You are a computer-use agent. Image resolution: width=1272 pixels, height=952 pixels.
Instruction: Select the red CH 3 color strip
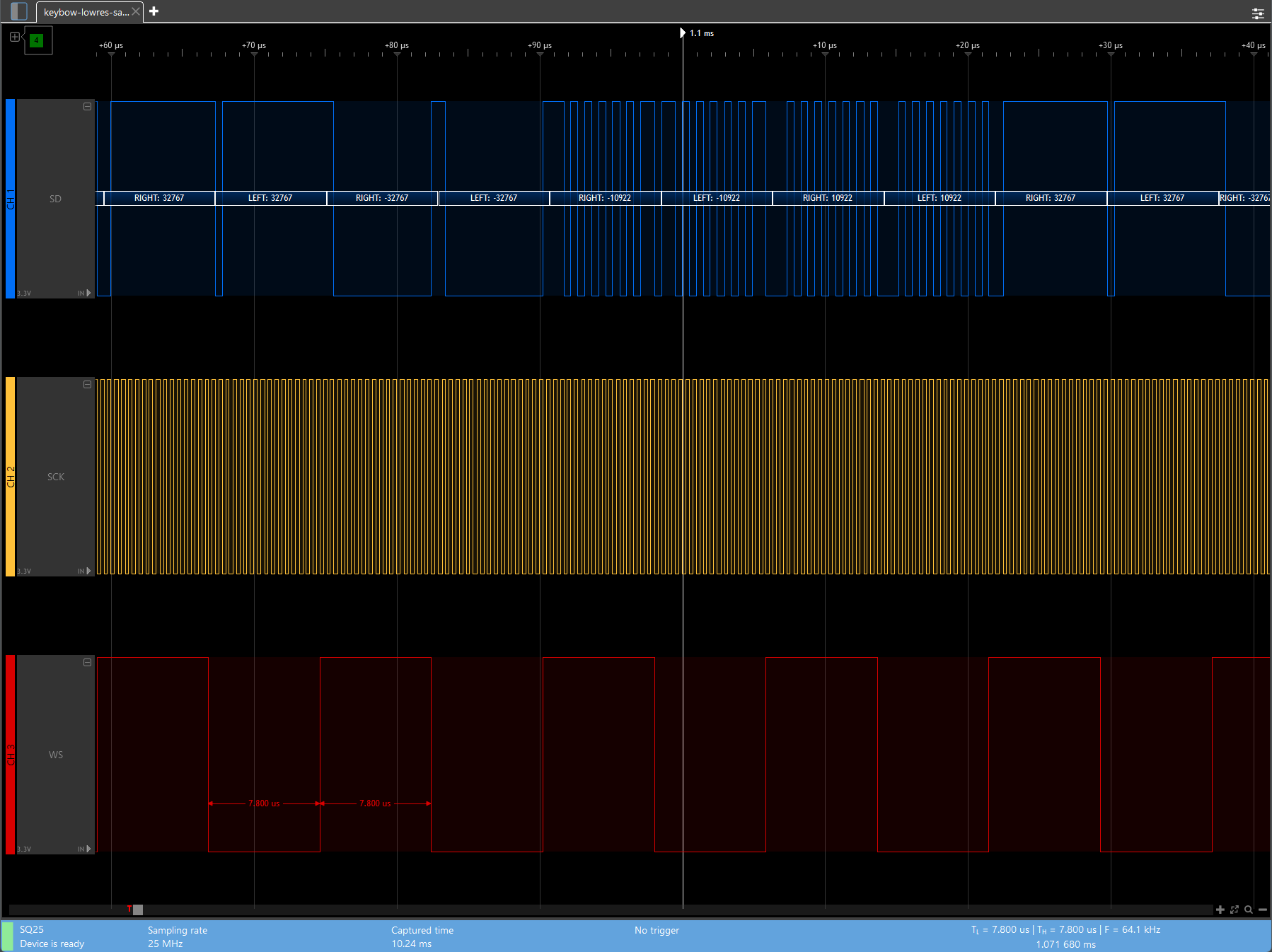(10, 755)
